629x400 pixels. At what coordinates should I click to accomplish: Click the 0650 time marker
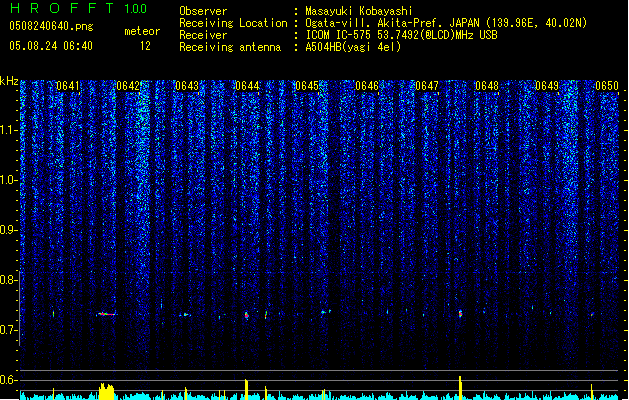pyautogui.click(x=607, y=86)
